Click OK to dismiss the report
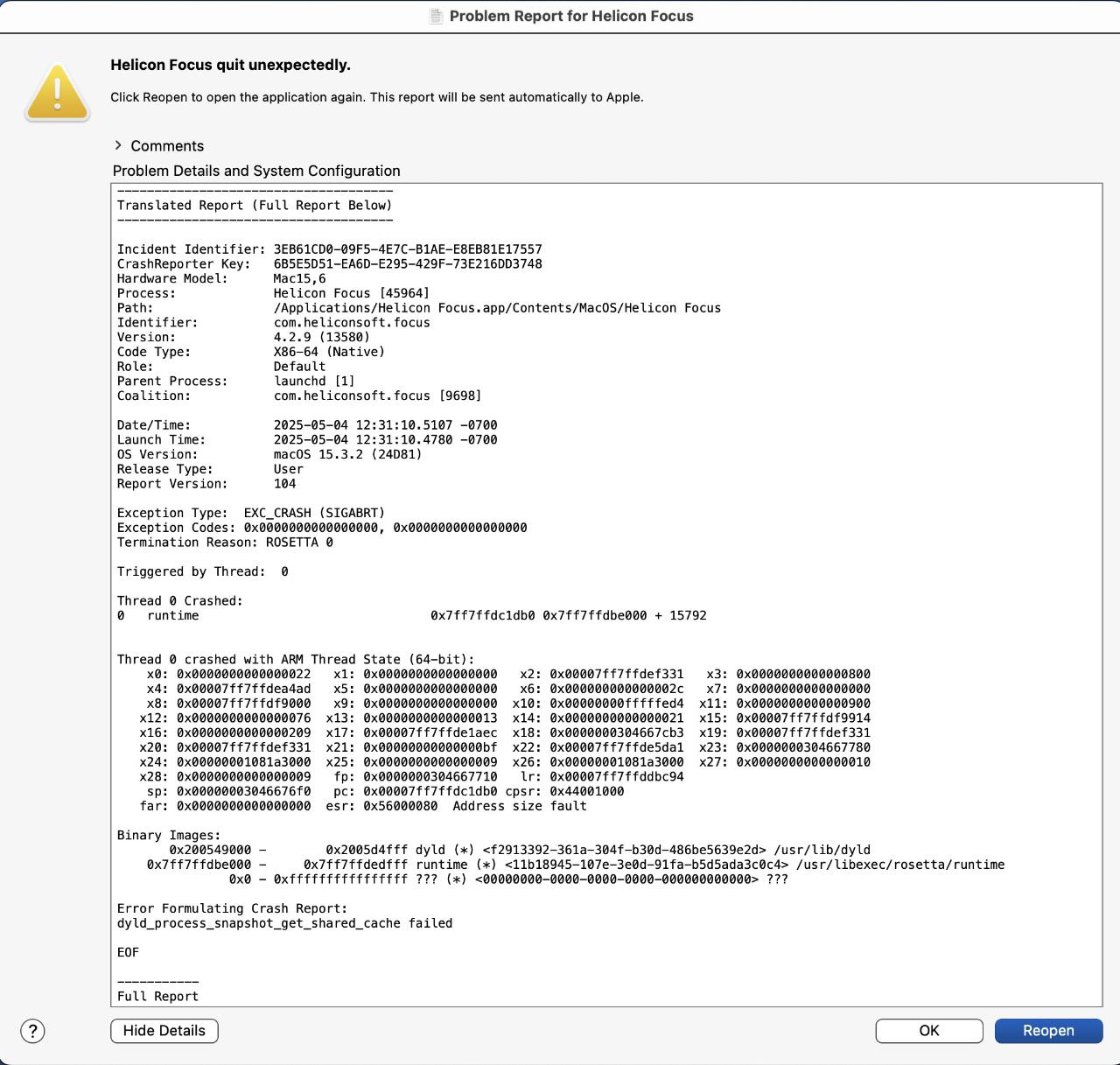Screen dimensions: 1120x1065 coord(929,1031)
